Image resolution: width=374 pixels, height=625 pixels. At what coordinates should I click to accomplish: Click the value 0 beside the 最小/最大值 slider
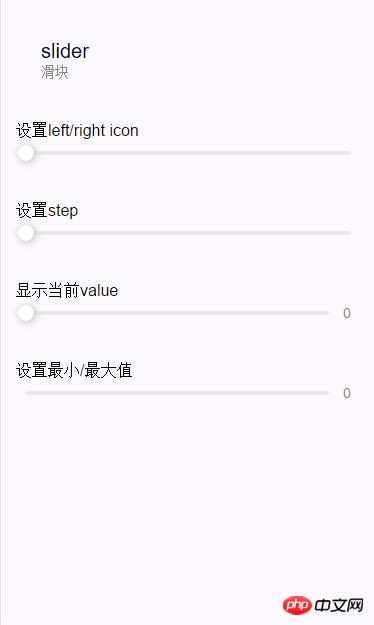point(347,393)
